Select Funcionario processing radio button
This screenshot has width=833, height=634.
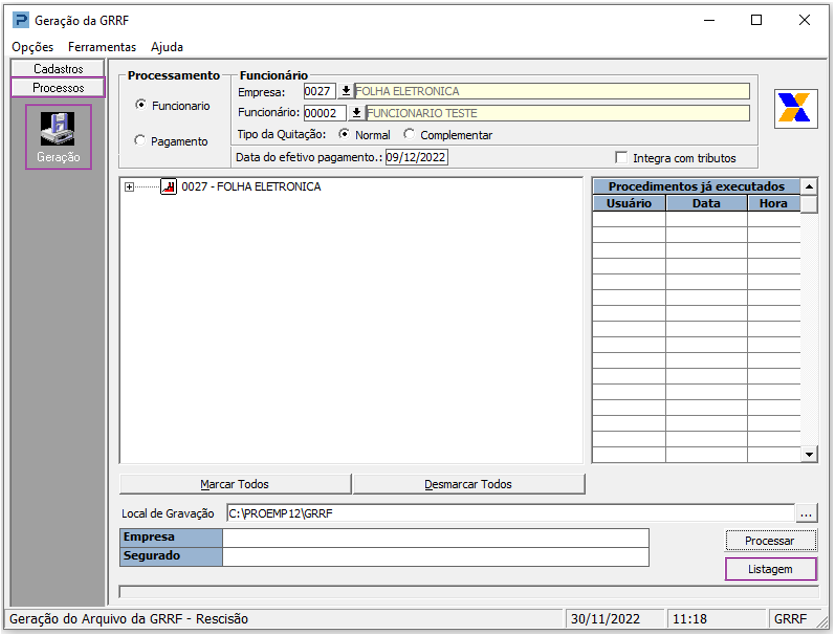141,105
